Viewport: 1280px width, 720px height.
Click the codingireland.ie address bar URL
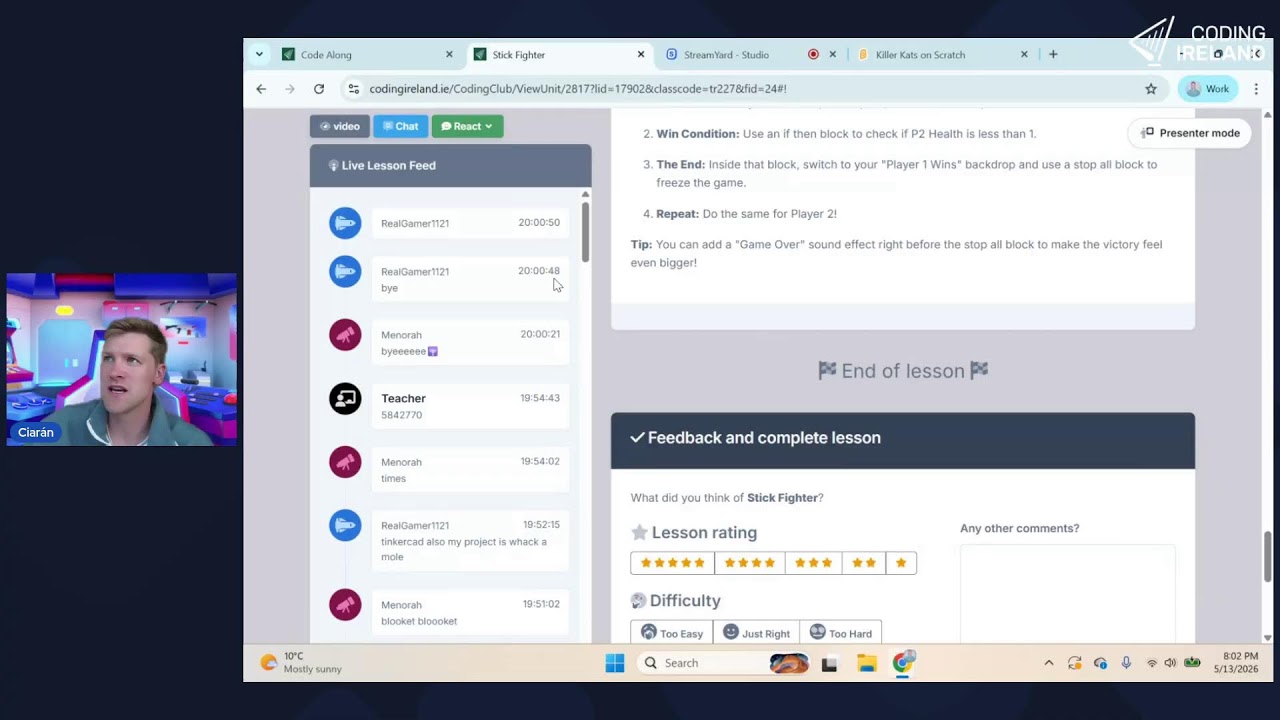tap(578, 89)
